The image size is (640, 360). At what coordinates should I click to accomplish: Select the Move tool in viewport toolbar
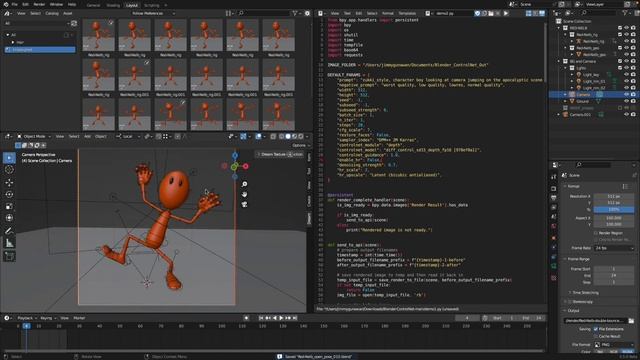[x=9, y=182]
